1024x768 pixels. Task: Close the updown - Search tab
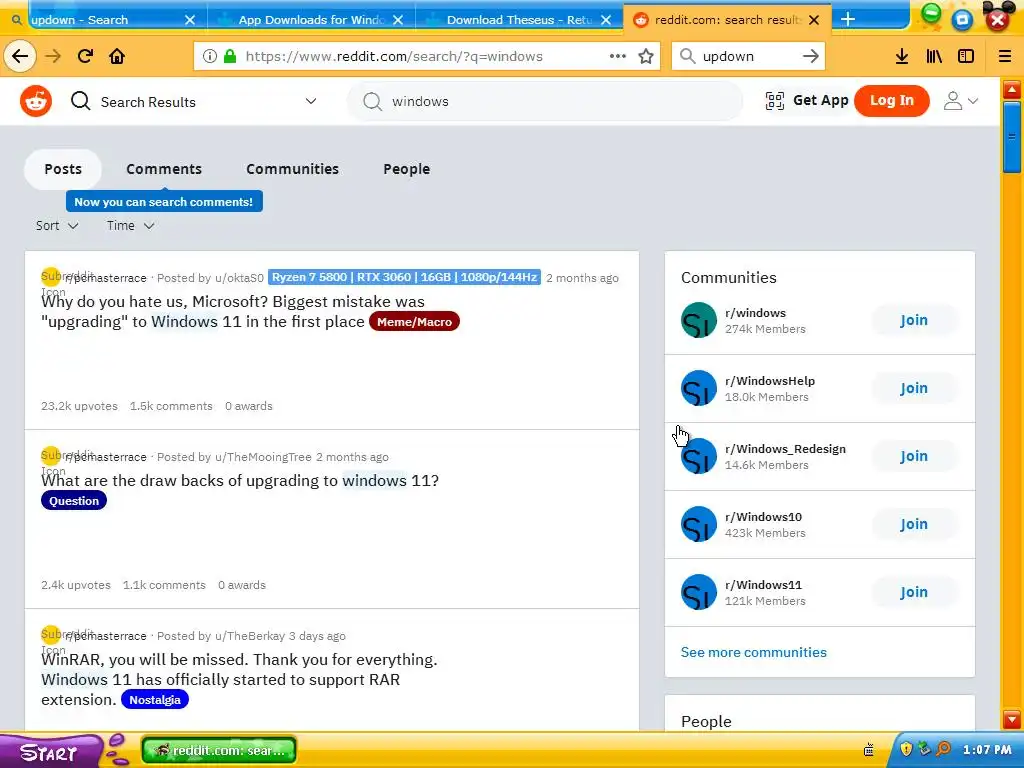point(190,20)
